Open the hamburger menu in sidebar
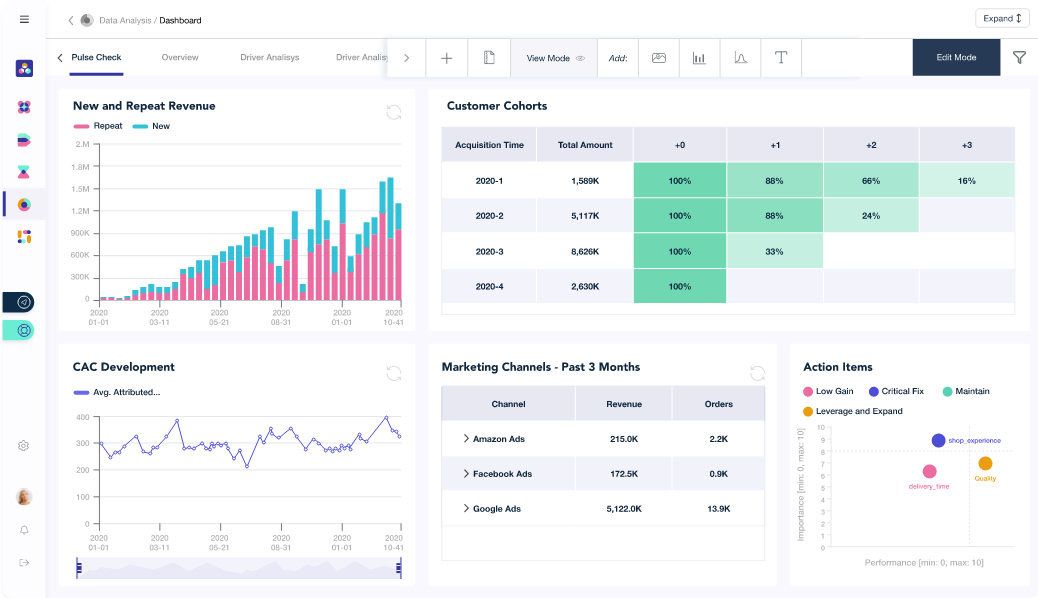This screenshot has width=1038, height=598. tap(24, 19)
